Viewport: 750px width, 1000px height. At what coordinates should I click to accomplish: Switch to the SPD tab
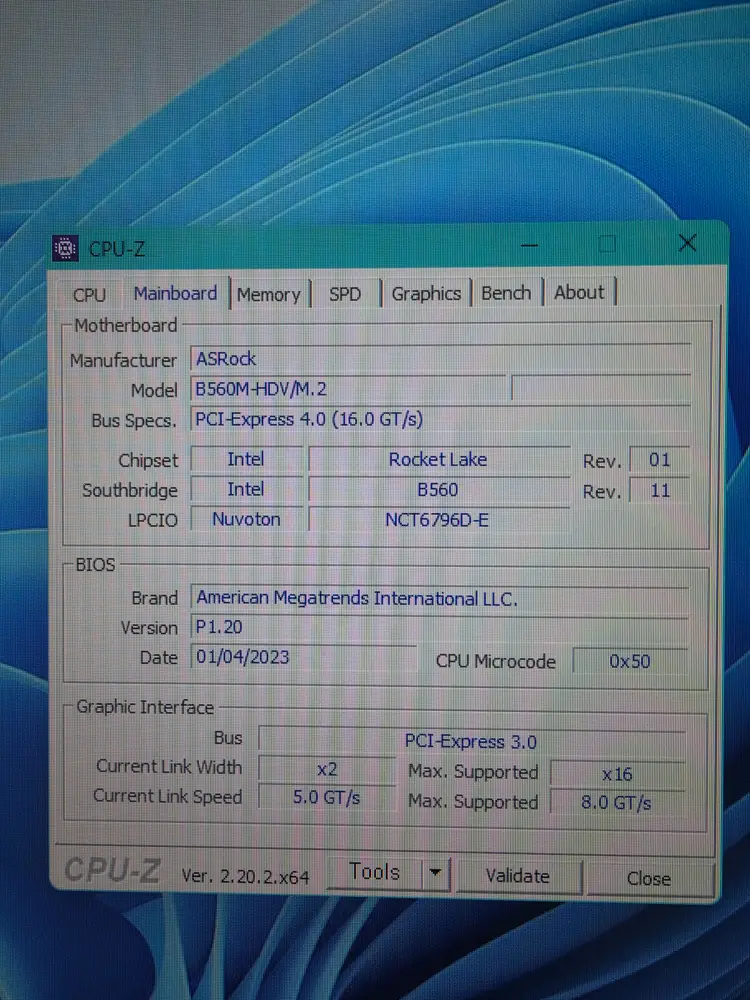pyautogui.click(x=345, y=294)
